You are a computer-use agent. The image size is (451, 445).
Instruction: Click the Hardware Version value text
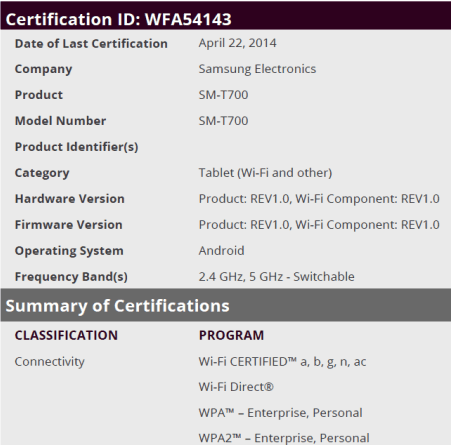319,199
